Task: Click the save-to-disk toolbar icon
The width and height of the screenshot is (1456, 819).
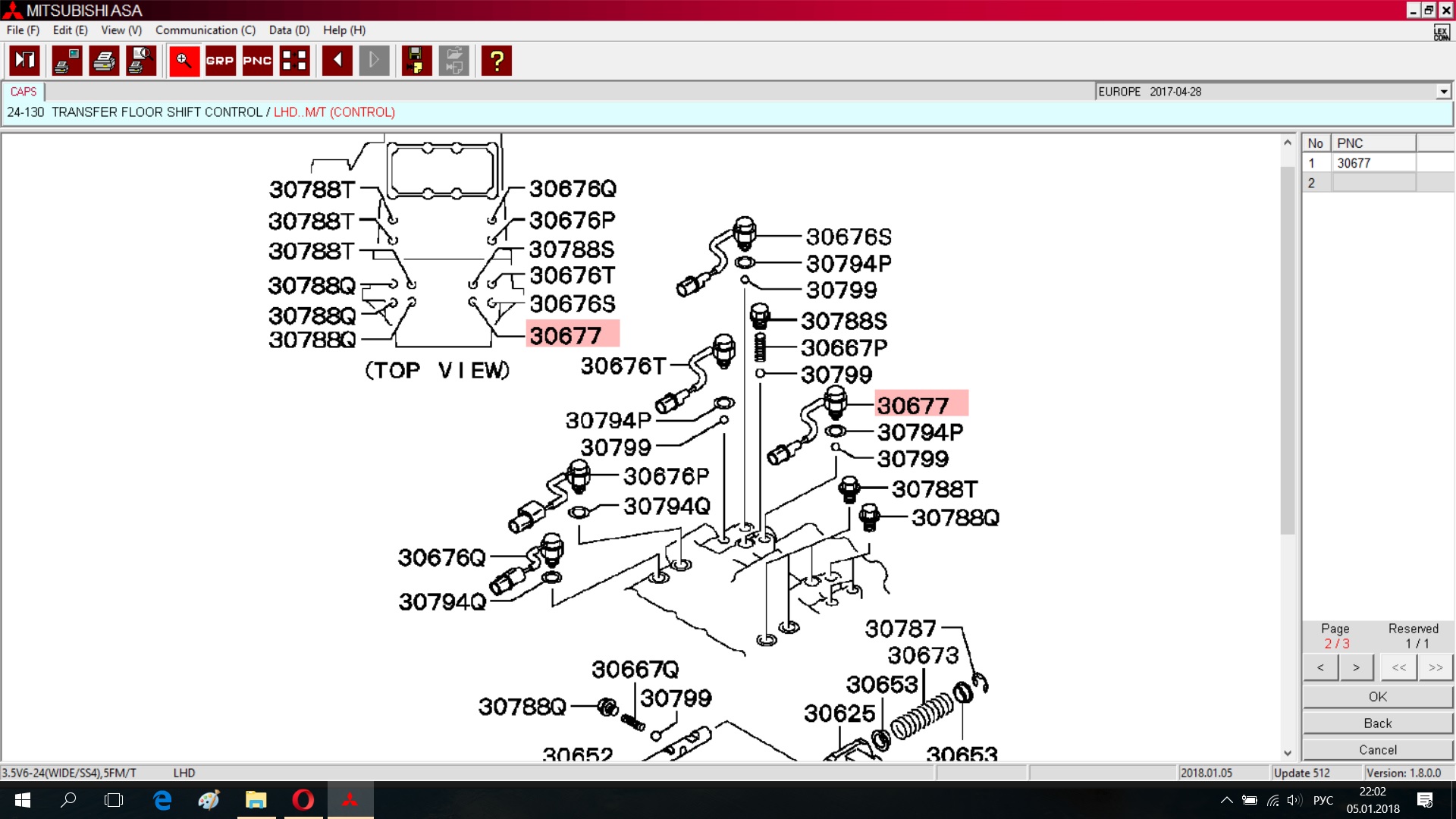Action: point(416,61)
